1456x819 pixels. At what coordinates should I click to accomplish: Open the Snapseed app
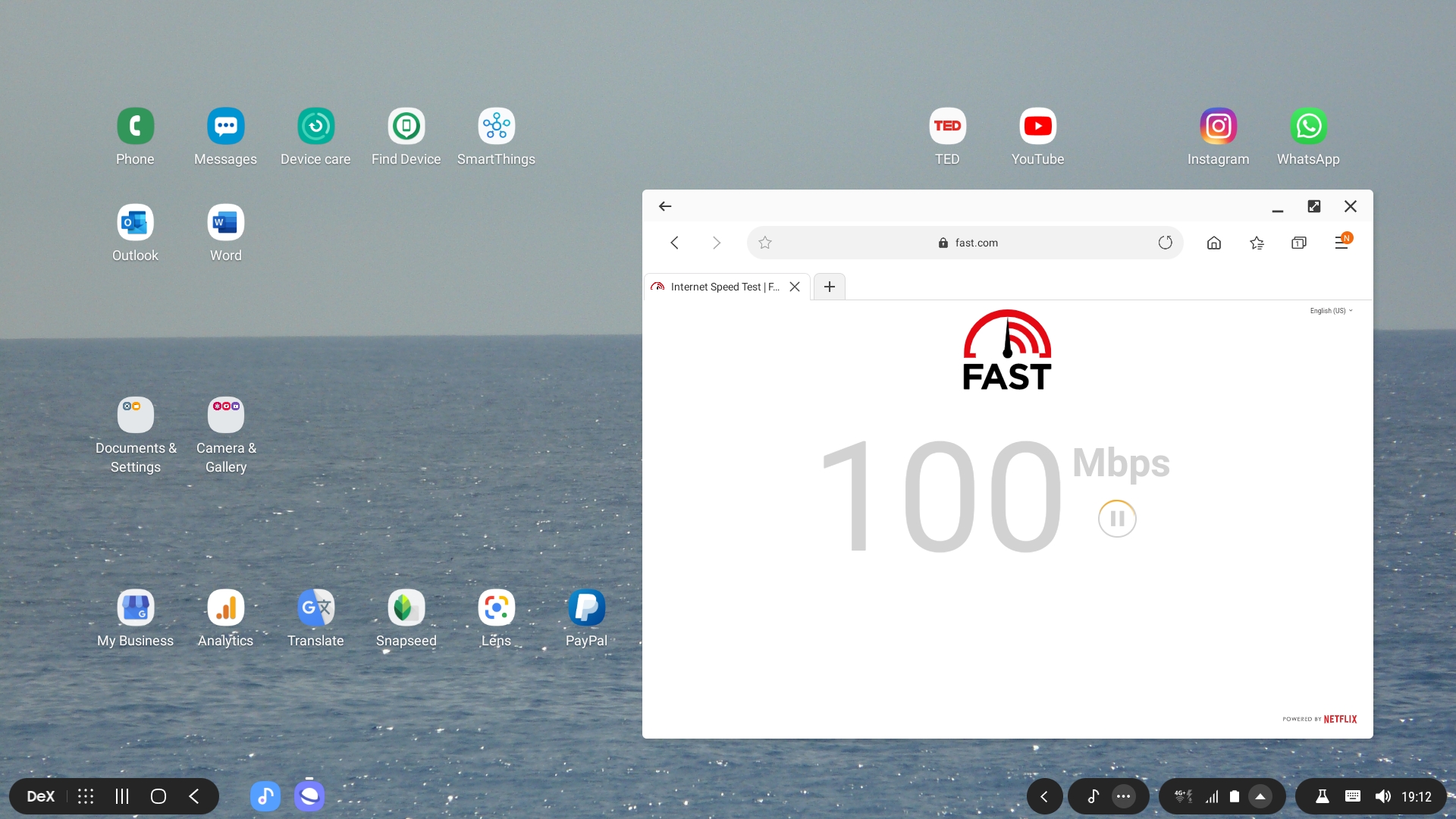coord(406,608)
